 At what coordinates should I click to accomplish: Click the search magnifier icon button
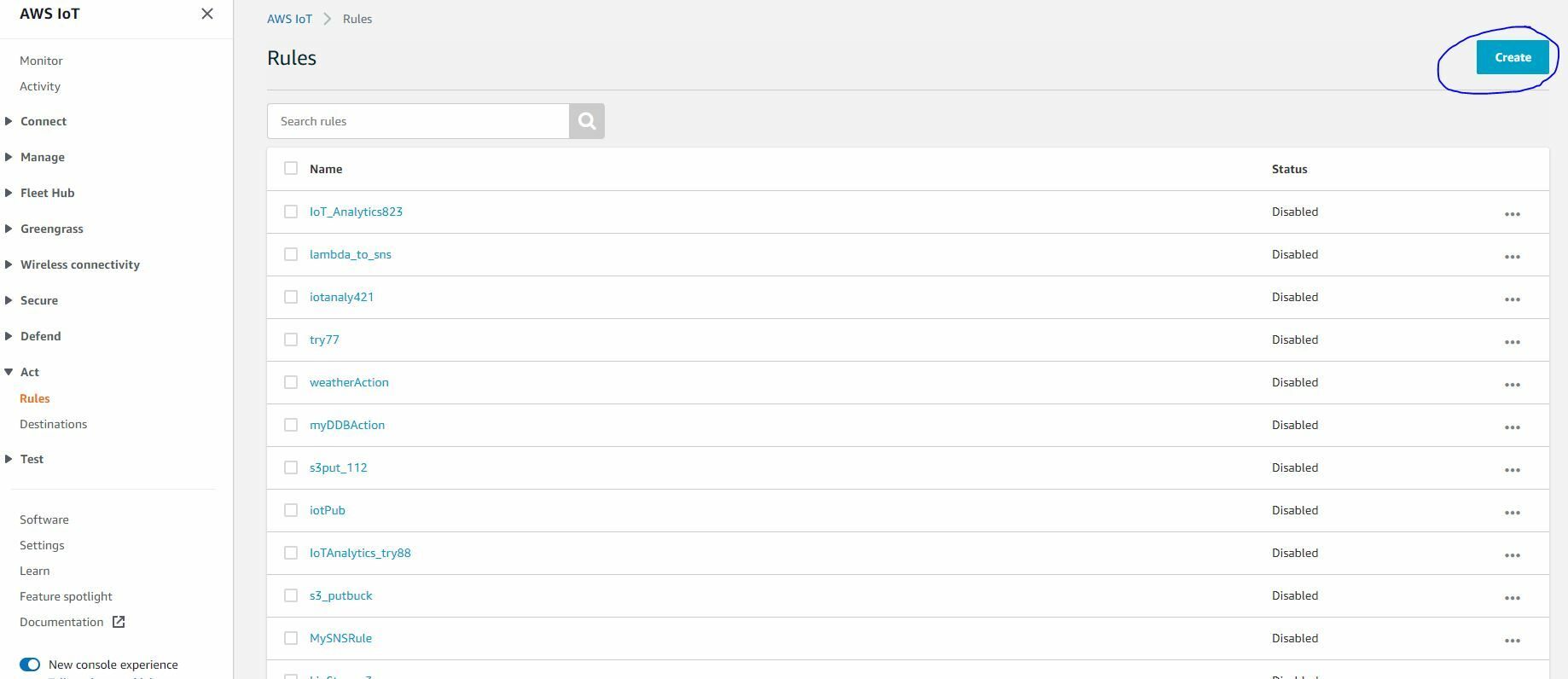coord(587,121)
